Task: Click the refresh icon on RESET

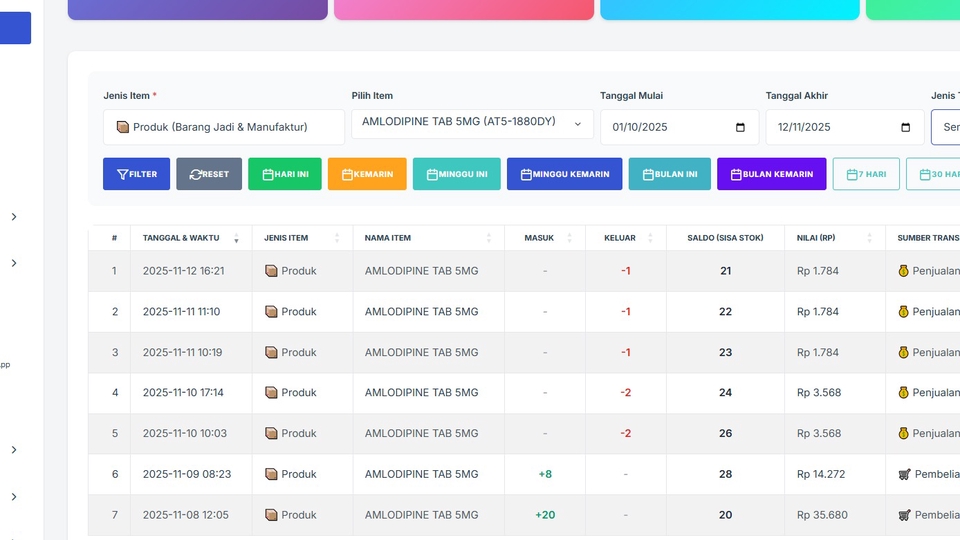Action: 195,174
